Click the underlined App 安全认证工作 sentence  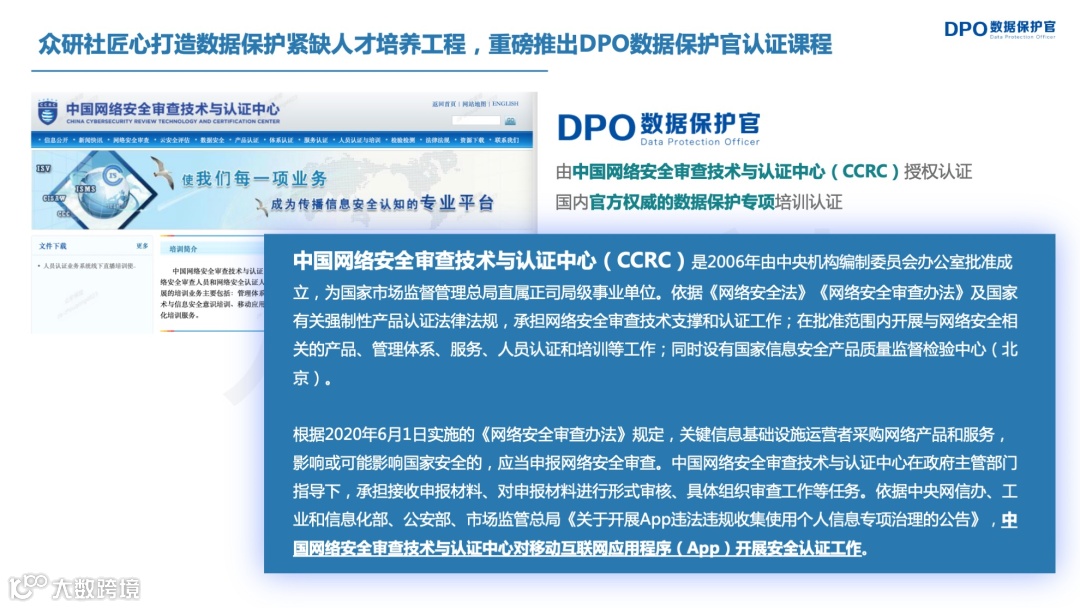pyautogui.click(x=654, y=534)
